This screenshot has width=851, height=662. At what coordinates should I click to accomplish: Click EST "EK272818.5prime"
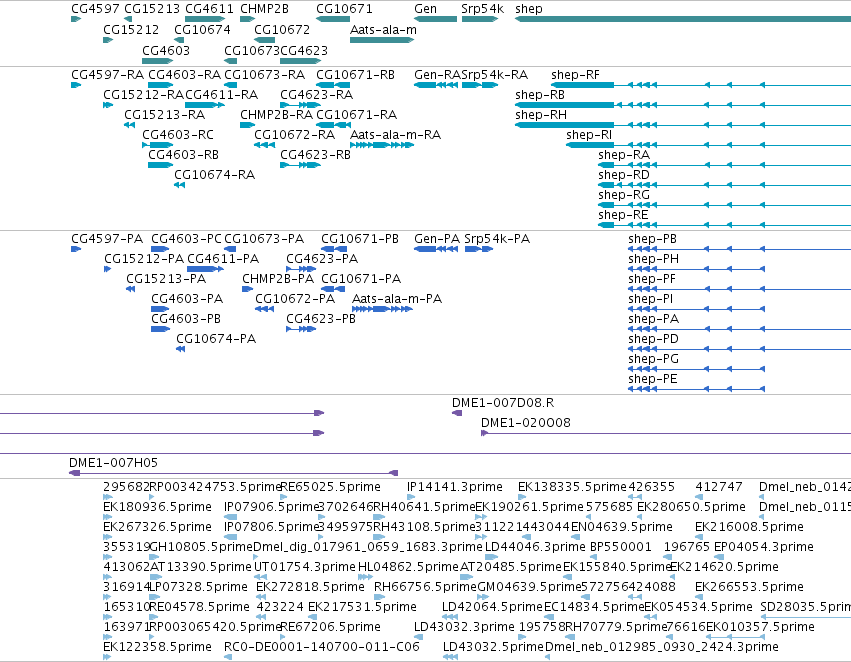310,587
